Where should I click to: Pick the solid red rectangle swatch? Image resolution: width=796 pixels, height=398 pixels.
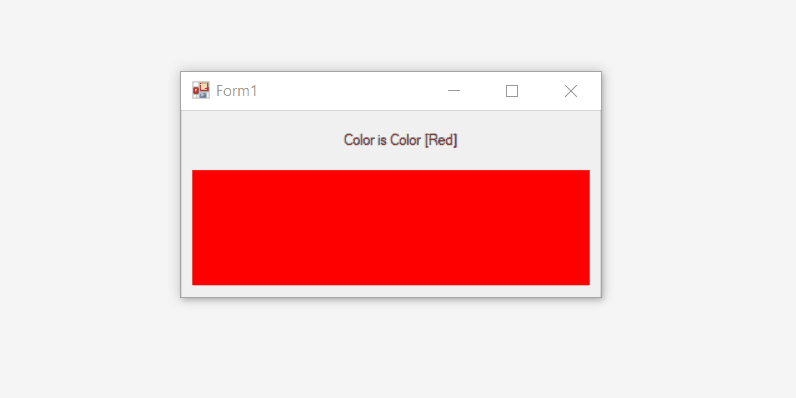391,227
